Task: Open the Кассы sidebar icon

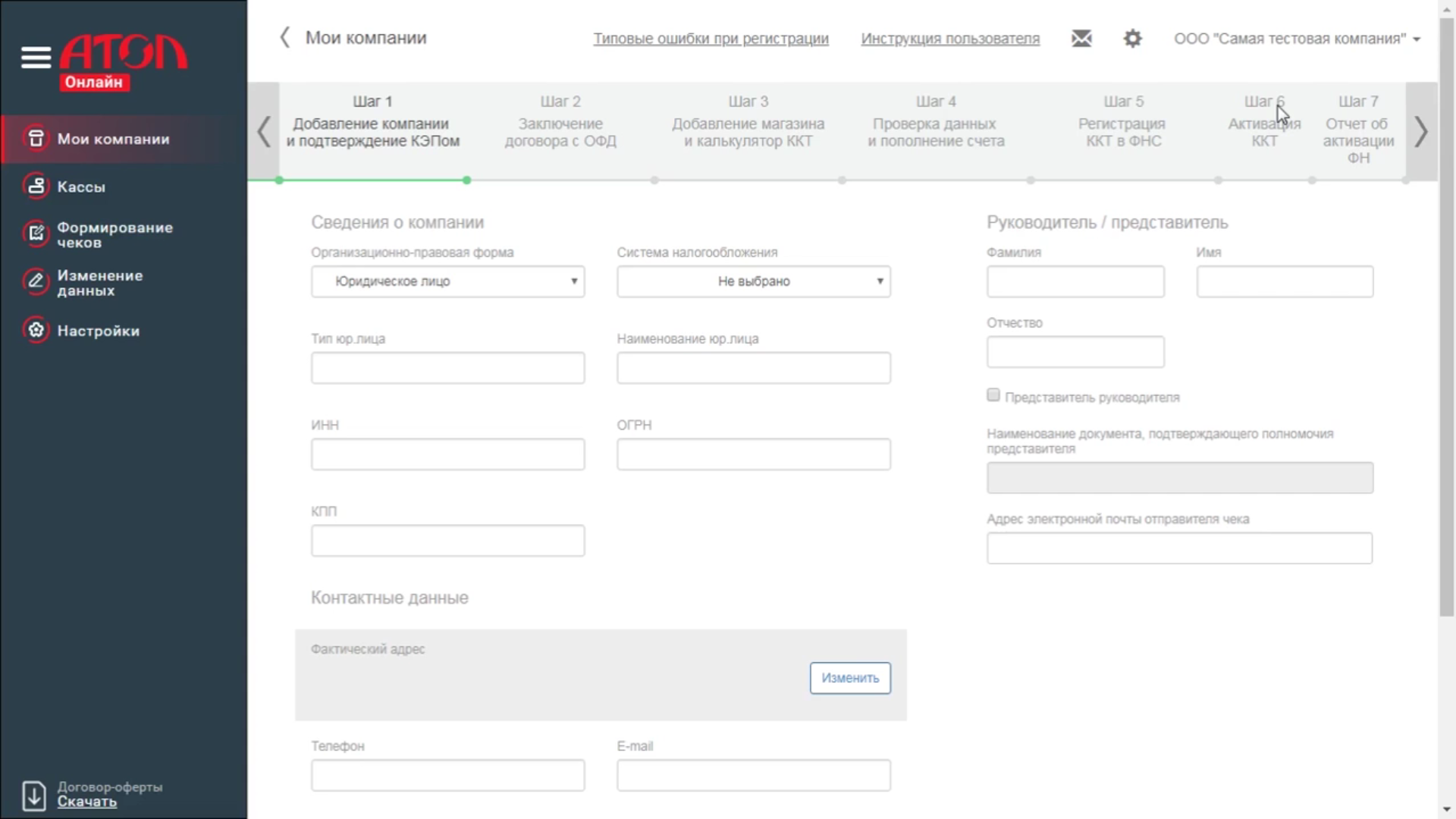Action: coord(36,186)
